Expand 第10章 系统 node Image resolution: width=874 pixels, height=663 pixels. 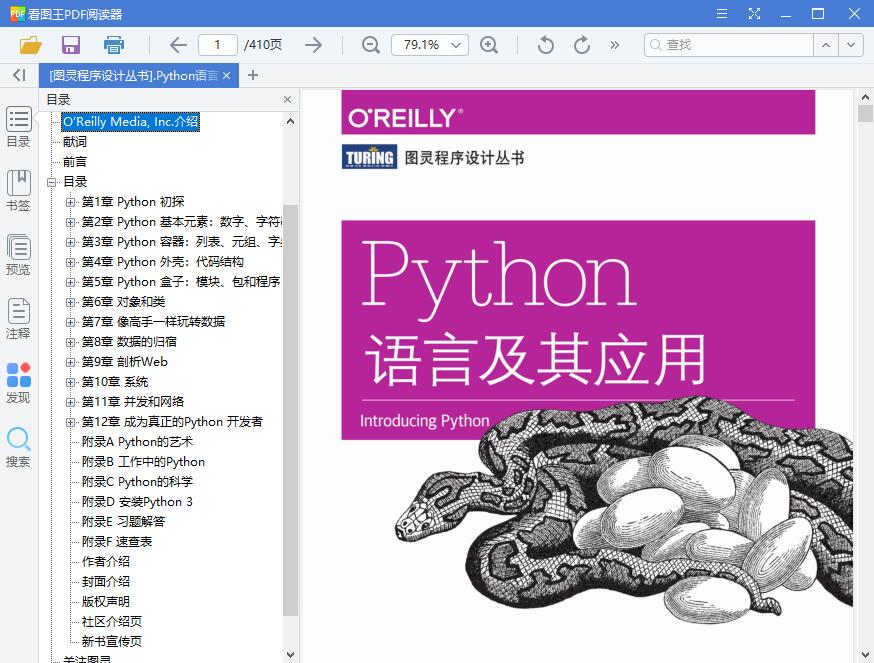click(70, 382)
